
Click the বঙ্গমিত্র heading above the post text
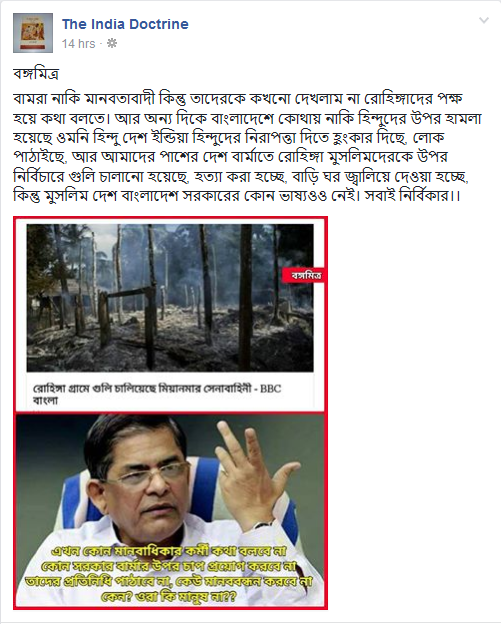pyautogui.click(x=36, y=74)
